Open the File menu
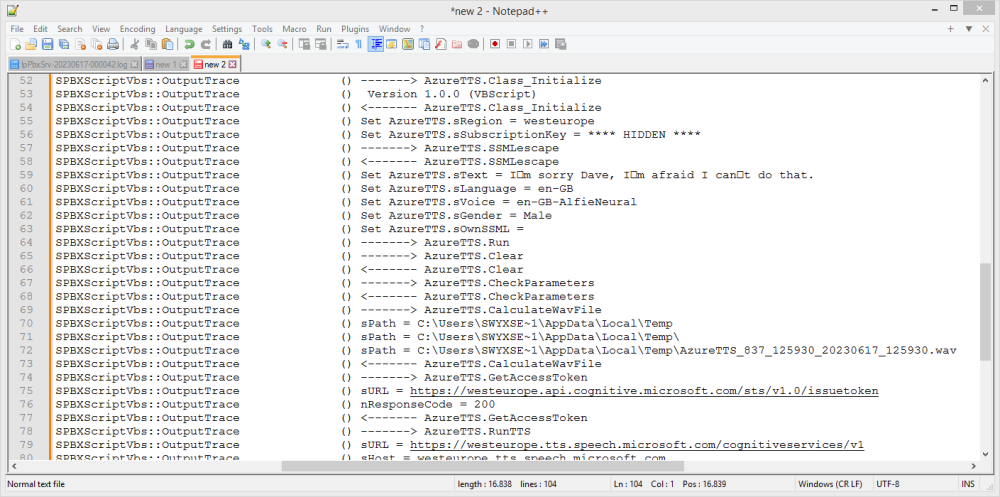This screenshot has width=1000, height=497. [17, 29]
